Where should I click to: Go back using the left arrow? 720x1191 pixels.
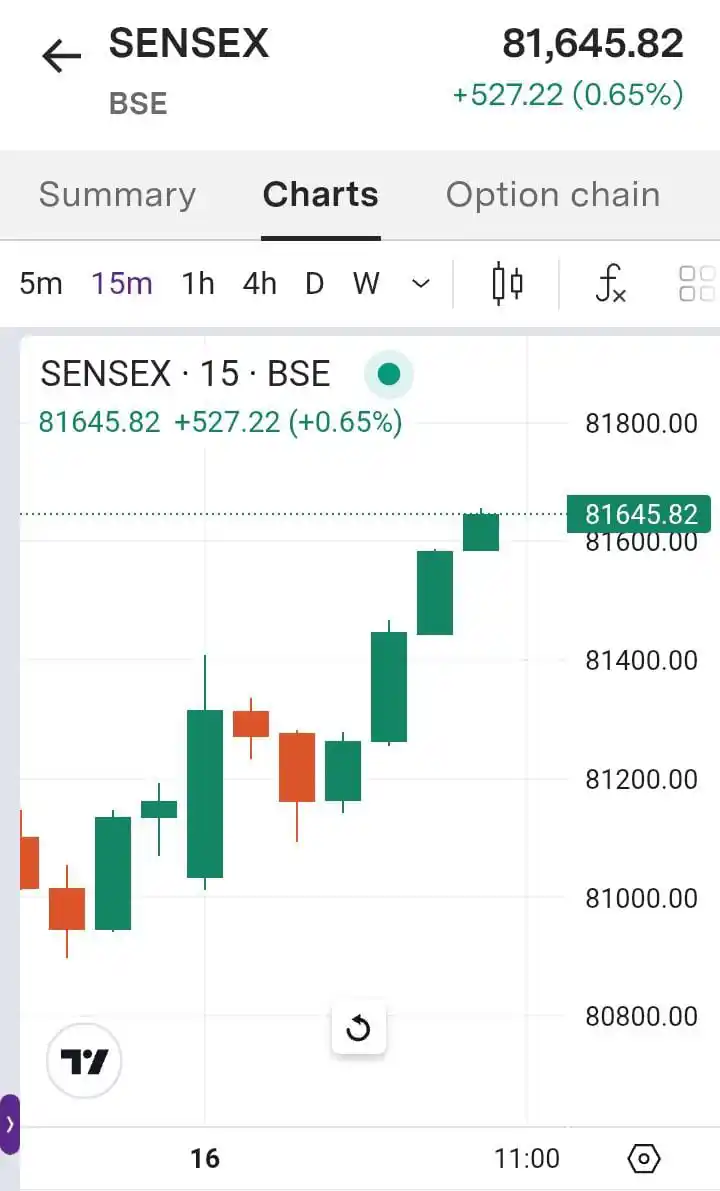point(62,57)
